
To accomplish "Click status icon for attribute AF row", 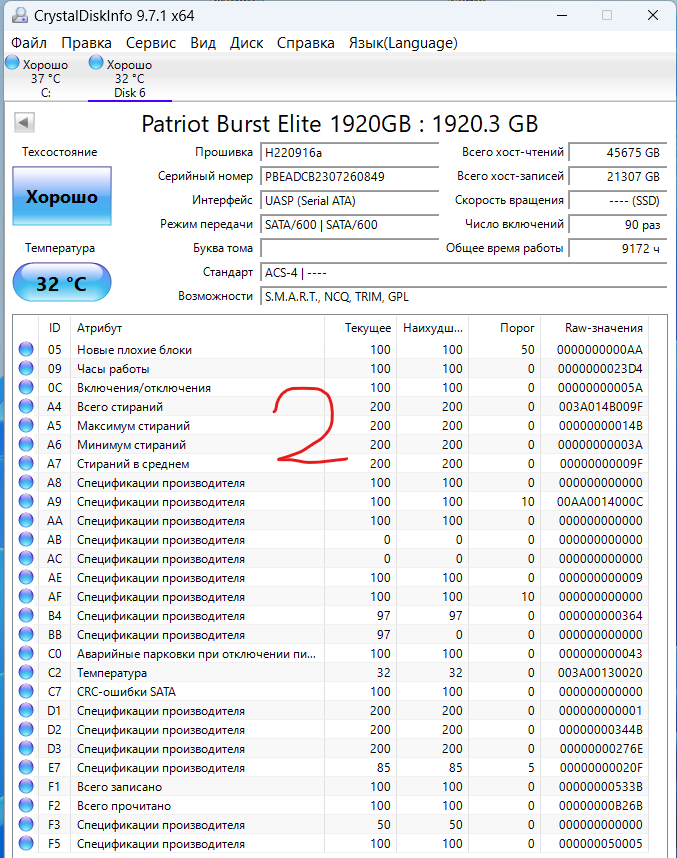I will click(x=26, y=596).
